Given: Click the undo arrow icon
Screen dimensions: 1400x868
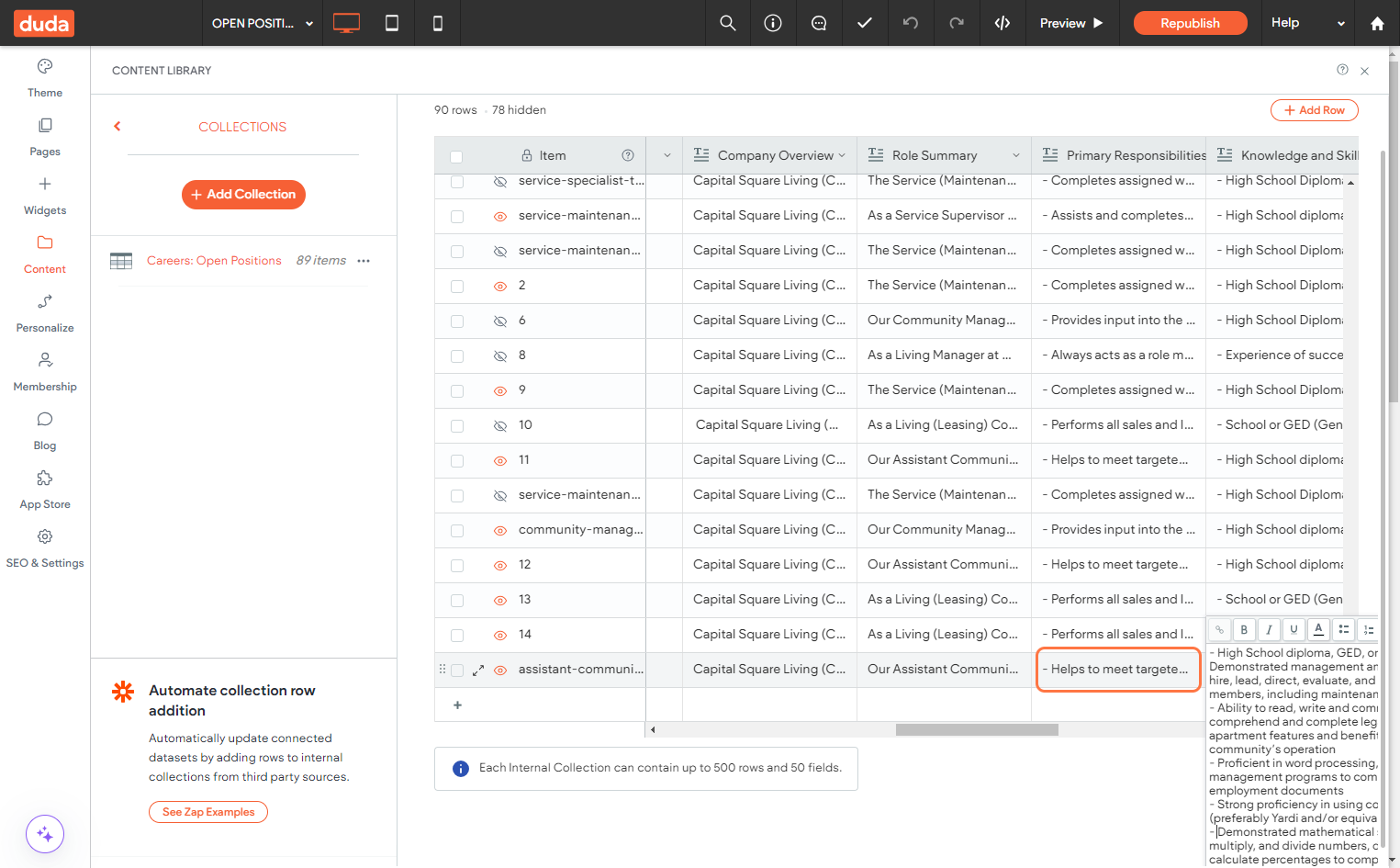Looking at the screenshot, I should pyautogui.click(x=911, y=23).
